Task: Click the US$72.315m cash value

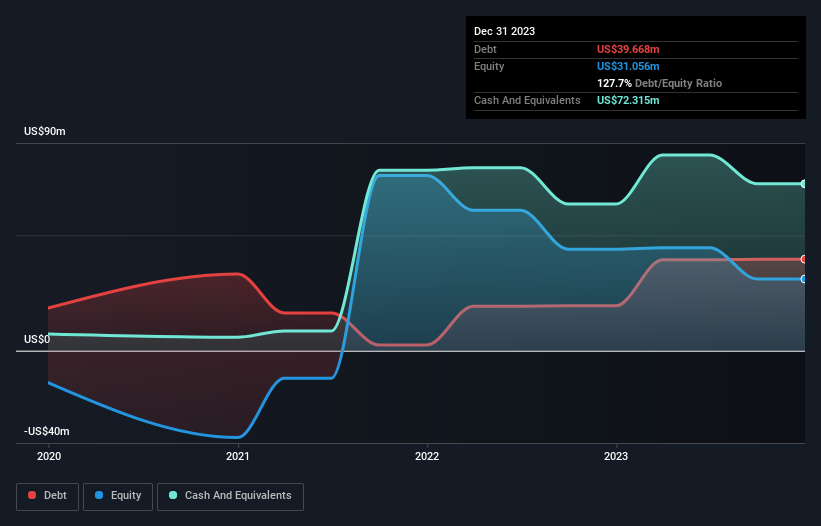Action: coord(628,100)
